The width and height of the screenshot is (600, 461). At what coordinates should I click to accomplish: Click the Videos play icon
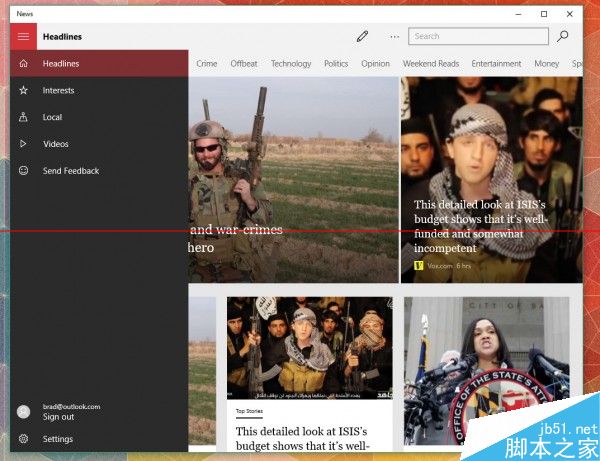pyautogui.click(x=23, y=143)
